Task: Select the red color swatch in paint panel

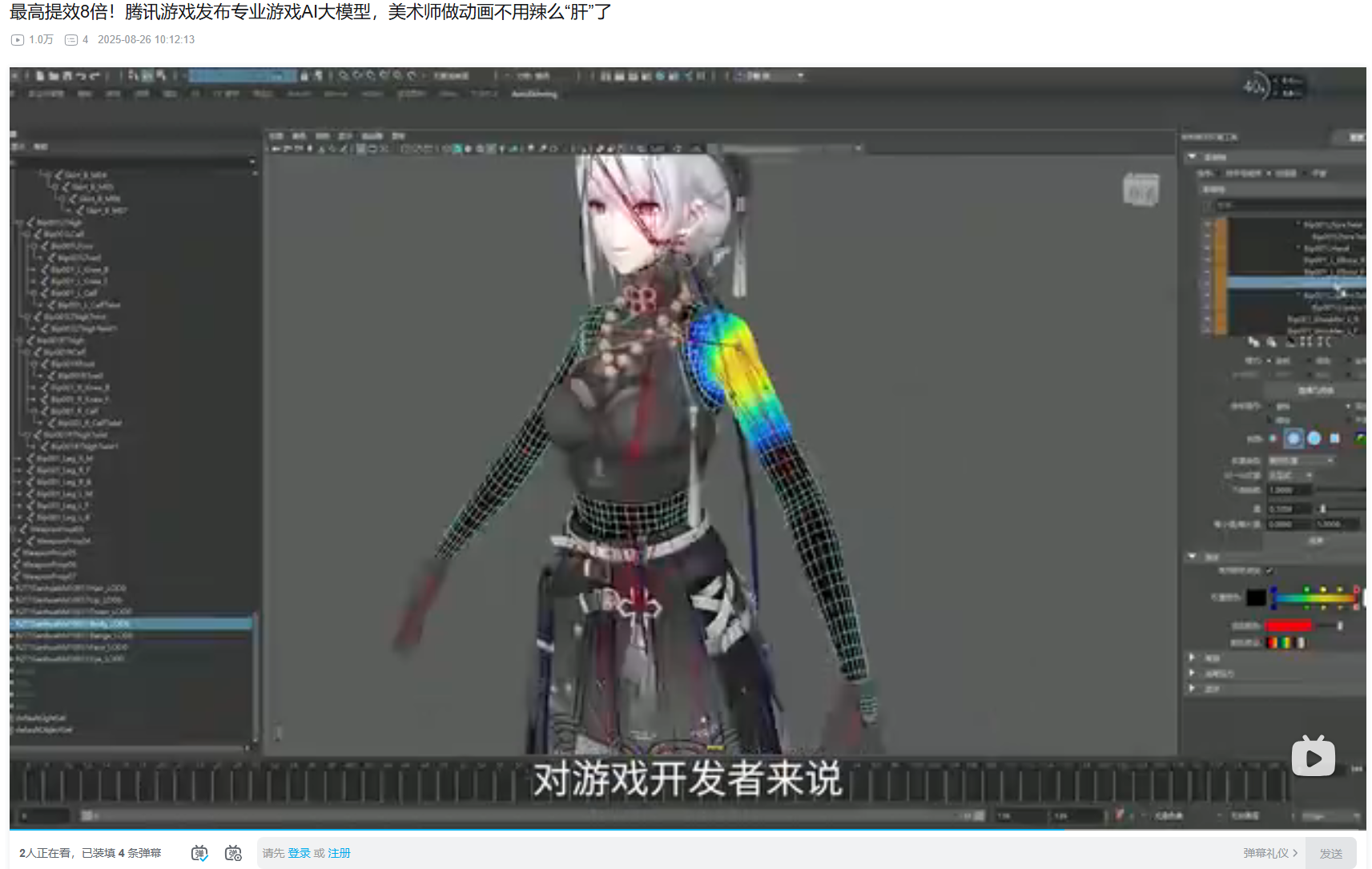Action: [x=1289, y=626]
